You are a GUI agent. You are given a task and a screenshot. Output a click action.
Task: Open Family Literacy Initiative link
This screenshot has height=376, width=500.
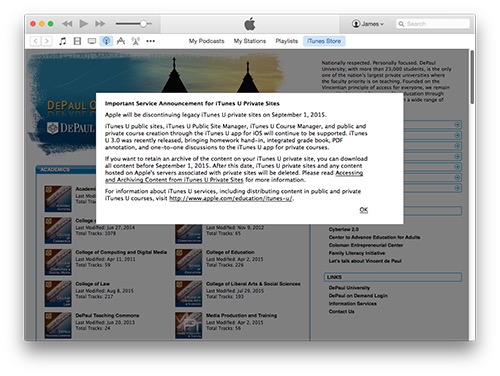[357, 253]
